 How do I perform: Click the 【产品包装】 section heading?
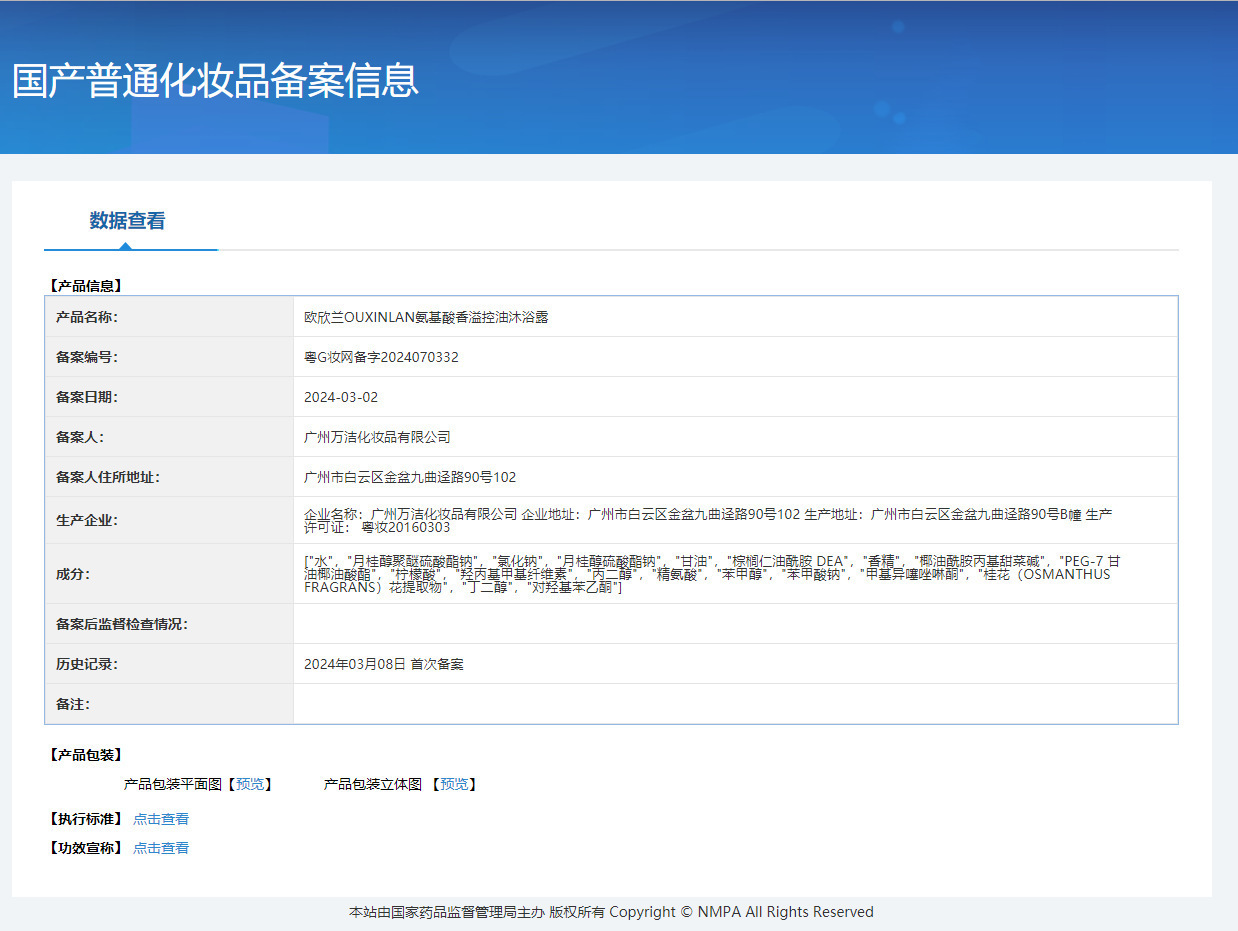point(84,755)
